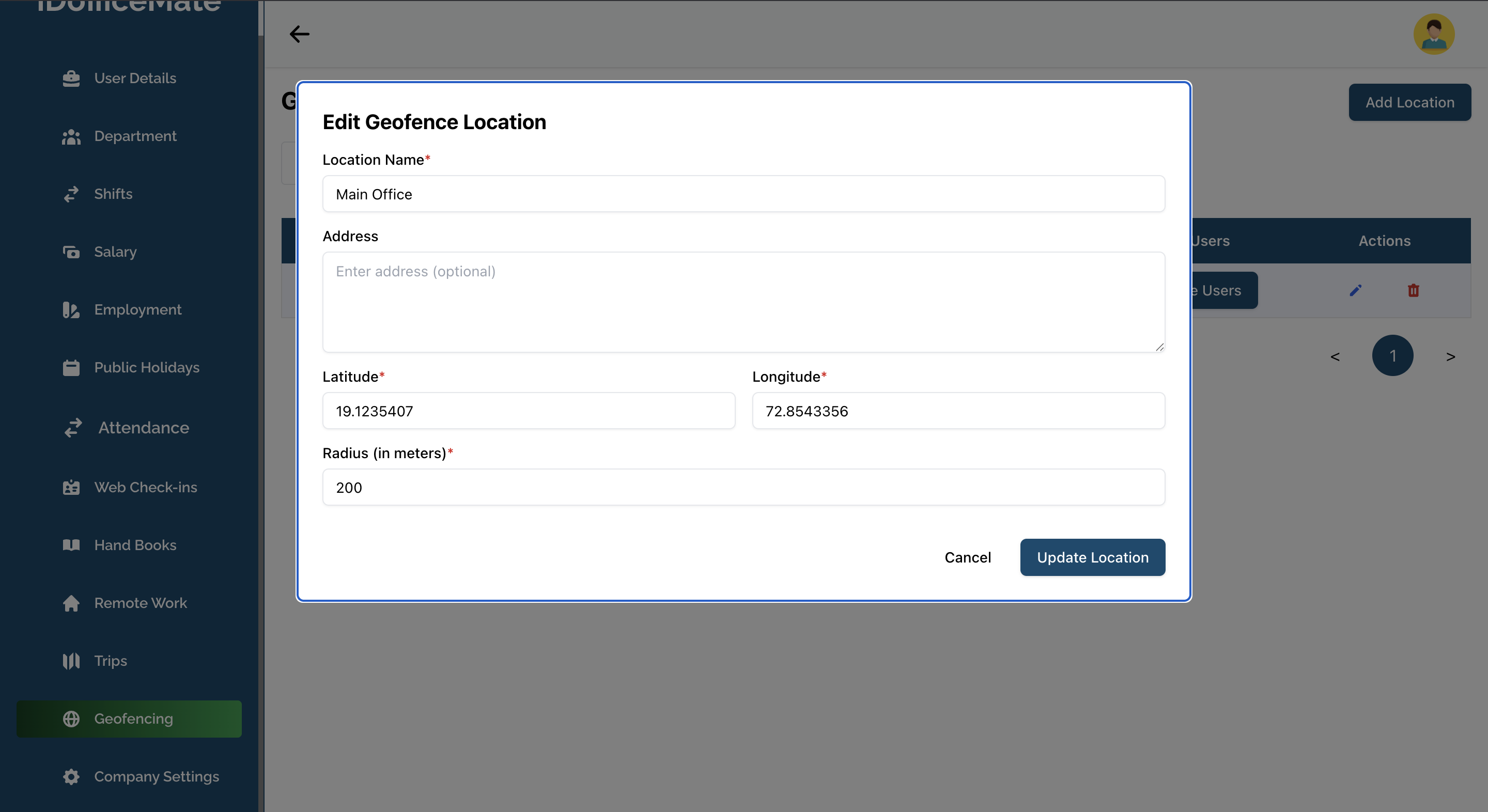Click the Company Settings gear icon
The height and width of the screenshot is (812, 1488).
click(71, 777)
